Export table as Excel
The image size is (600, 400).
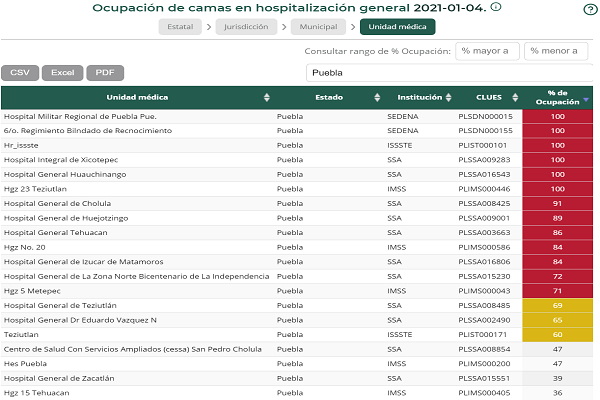click(x=62, y=73)
